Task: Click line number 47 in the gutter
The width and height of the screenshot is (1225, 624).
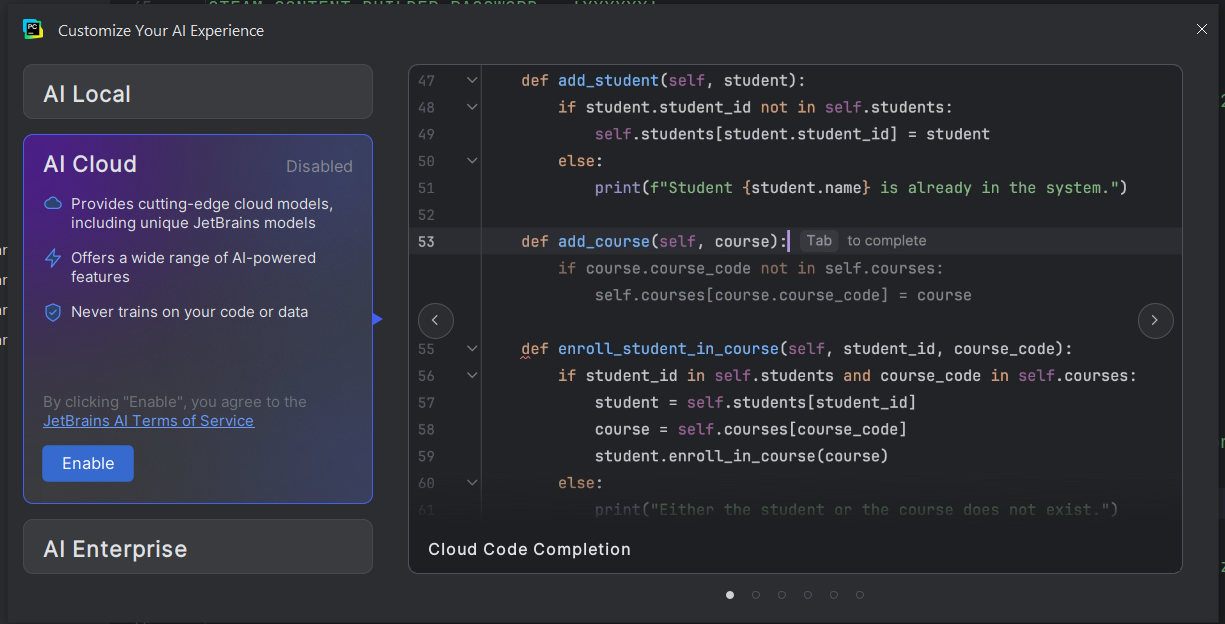Action: click(x=426, y=80)
